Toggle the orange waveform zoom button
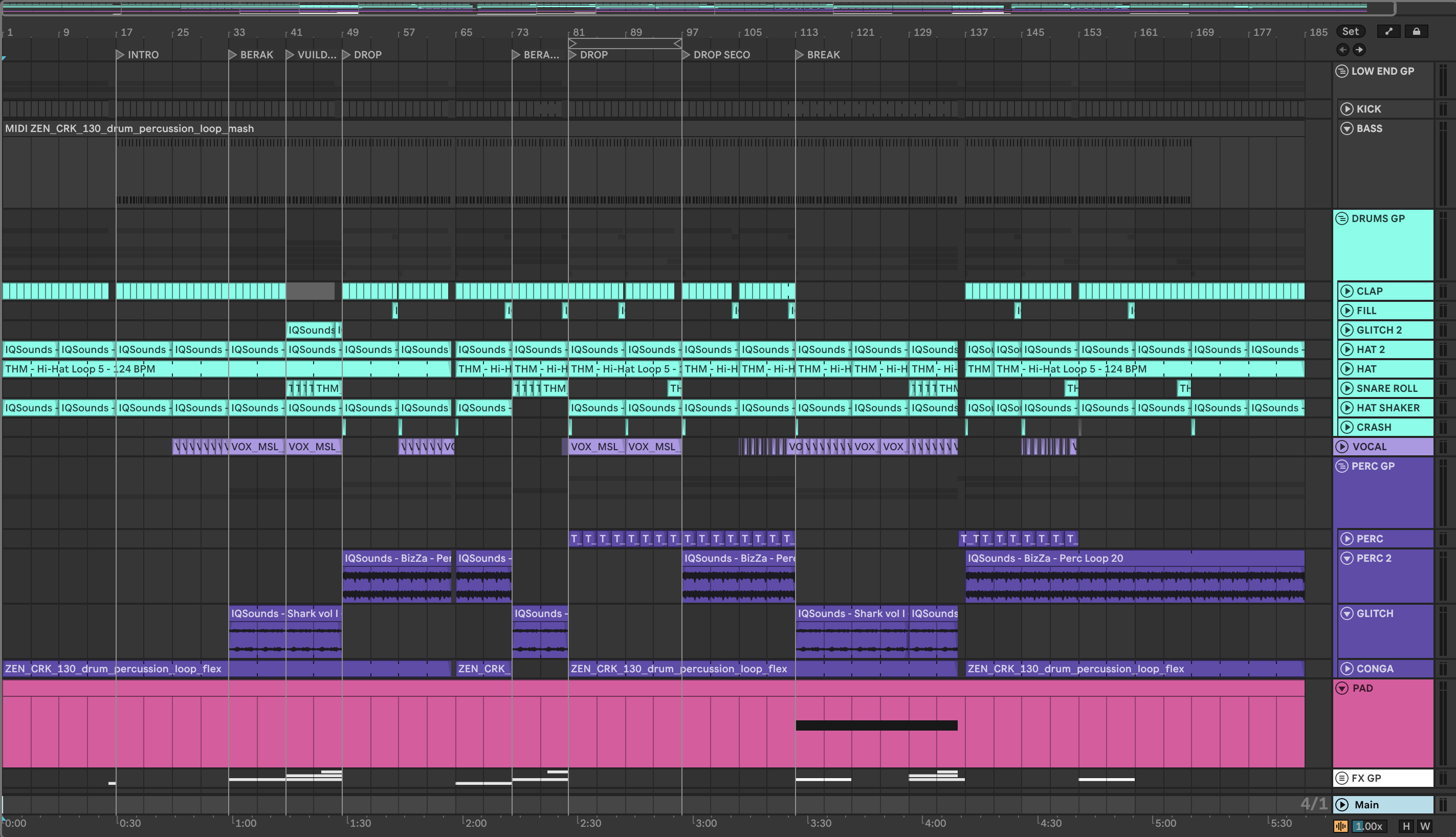Image resolution: width=1456 pixels, height=837 pixels. coord(1341,827)
